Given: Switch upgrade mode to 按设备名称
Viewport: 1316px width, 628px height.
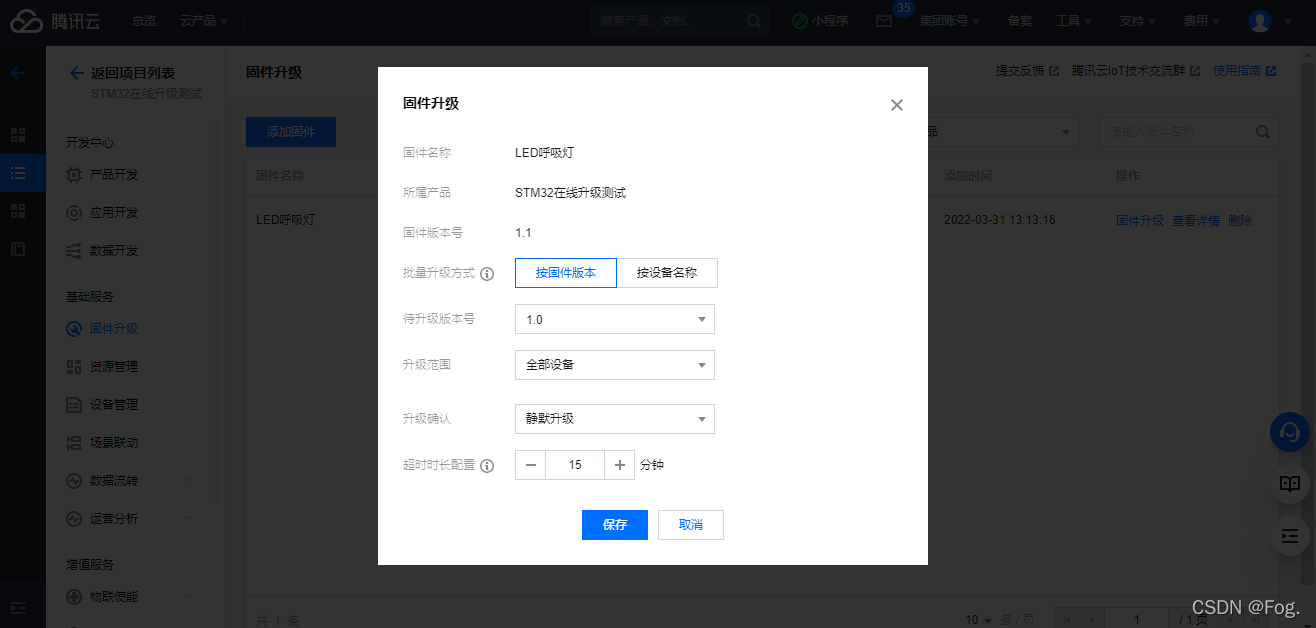Looking at the screenshot, I should click(x=667, y=272).
